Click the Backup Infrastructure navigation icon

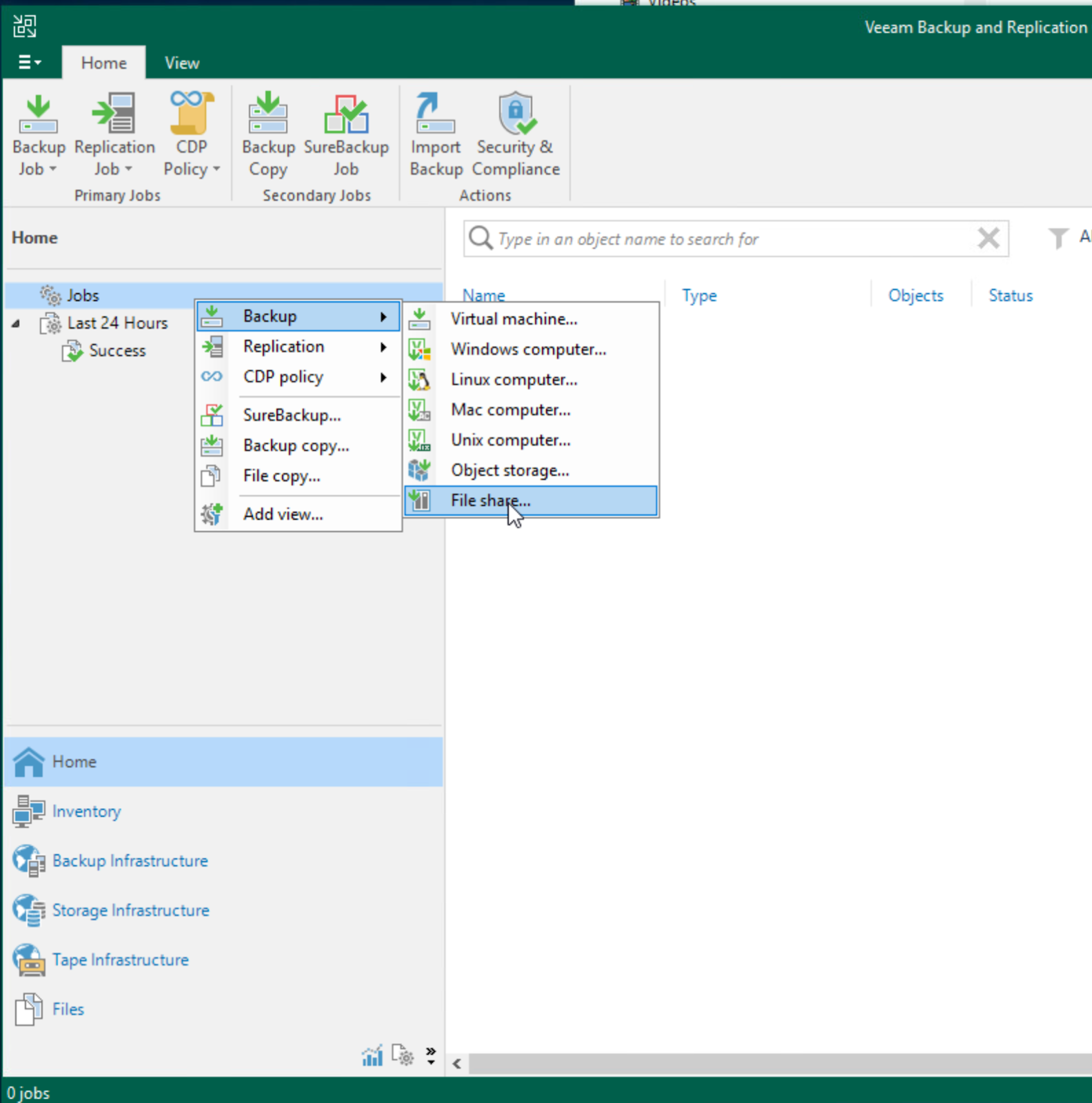click(x=29, y=861)
